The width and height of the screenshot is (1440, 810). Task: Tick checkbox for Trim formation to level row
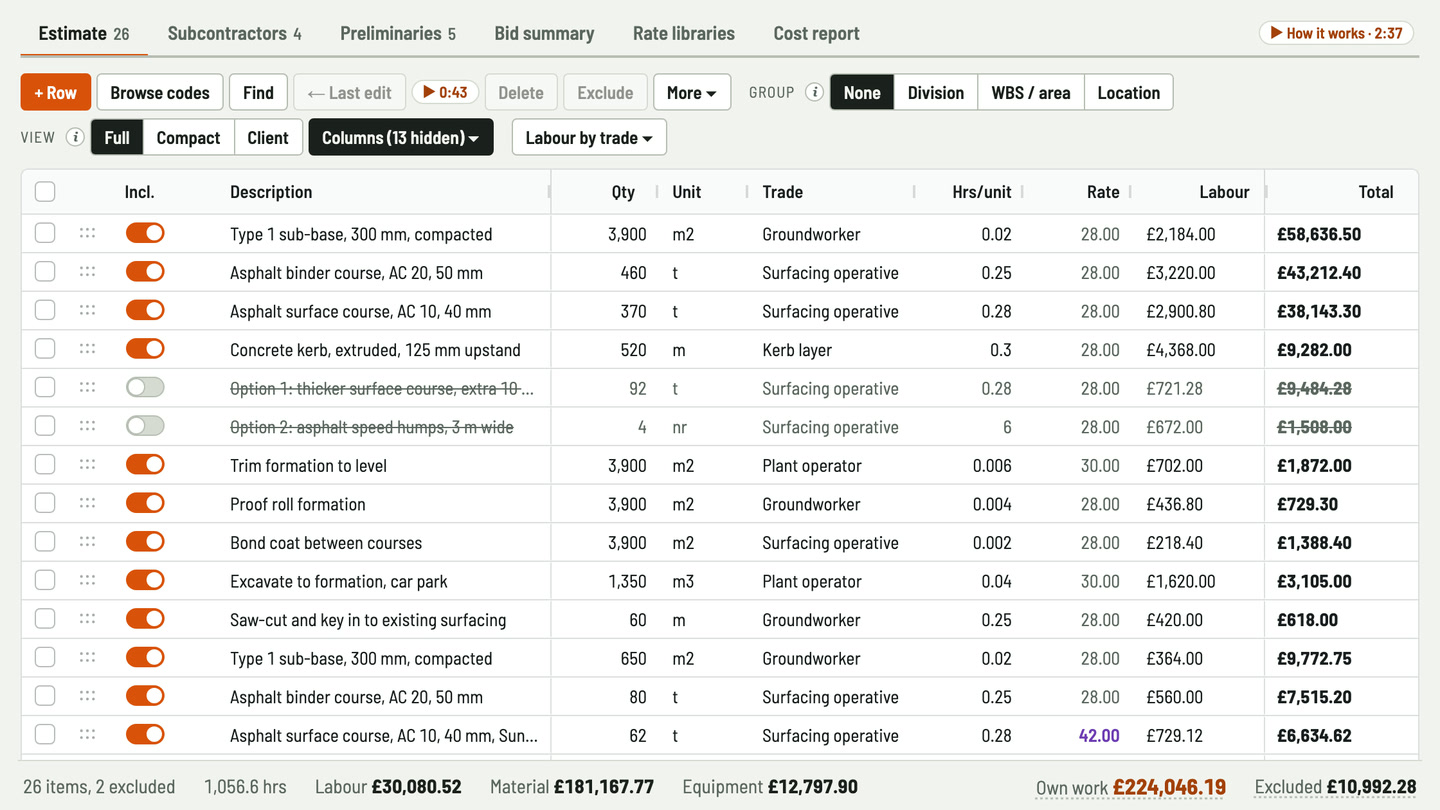(x=45, y=465)
